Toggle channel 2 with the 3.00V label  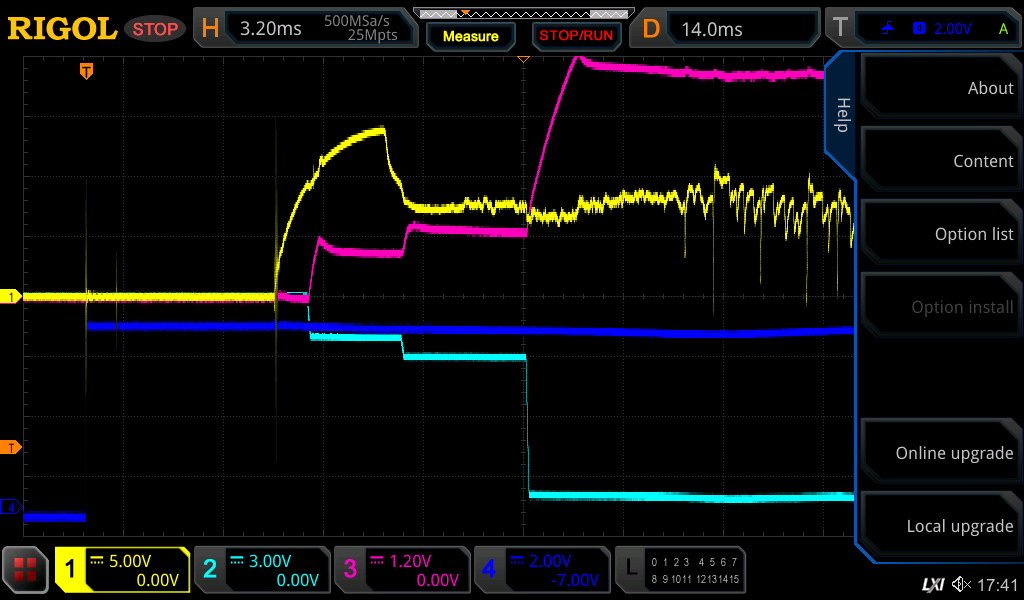[x=261, y=570]
